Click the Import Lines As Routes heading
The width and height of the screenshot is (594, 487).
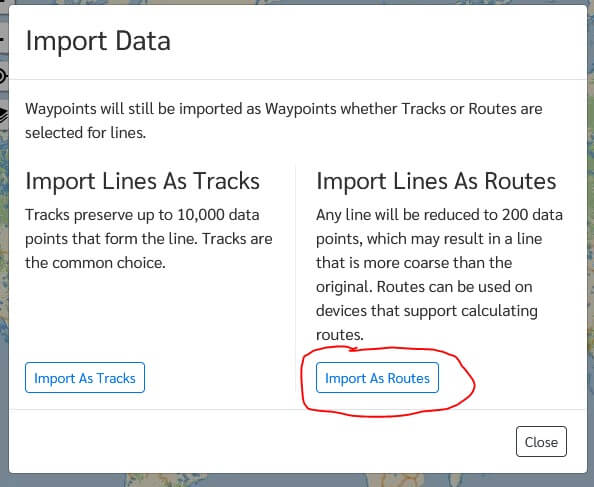436,181
